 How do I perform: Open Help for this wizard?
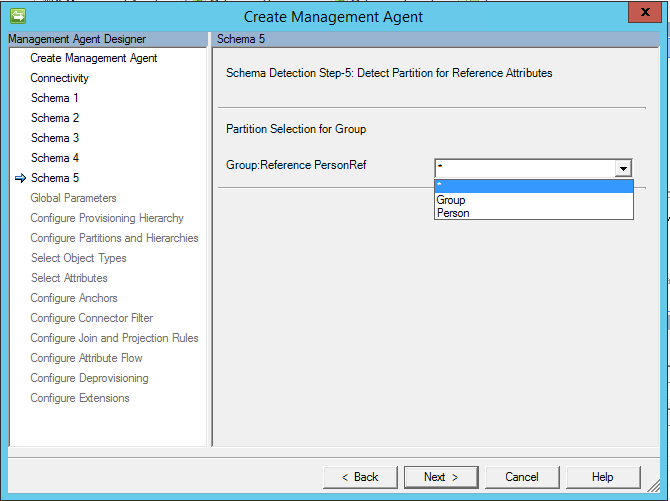pos(603,477)
